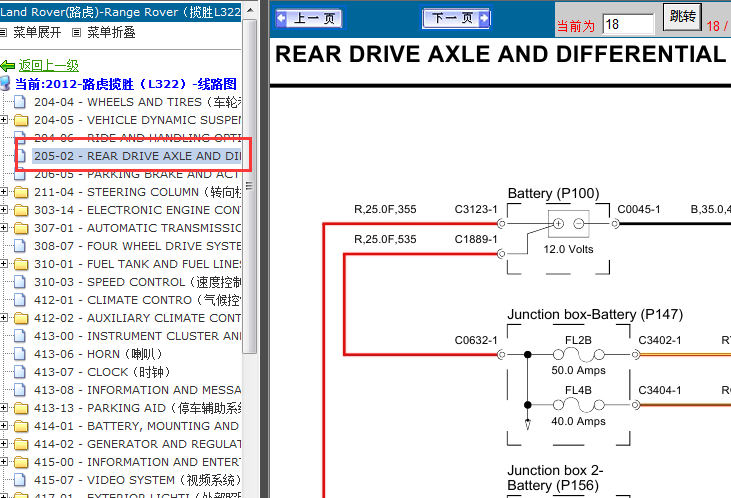Open 412-01 CLIMATE CONTRO document
Image resolution: width=731 pixels, height=498 pixels.
138,300
